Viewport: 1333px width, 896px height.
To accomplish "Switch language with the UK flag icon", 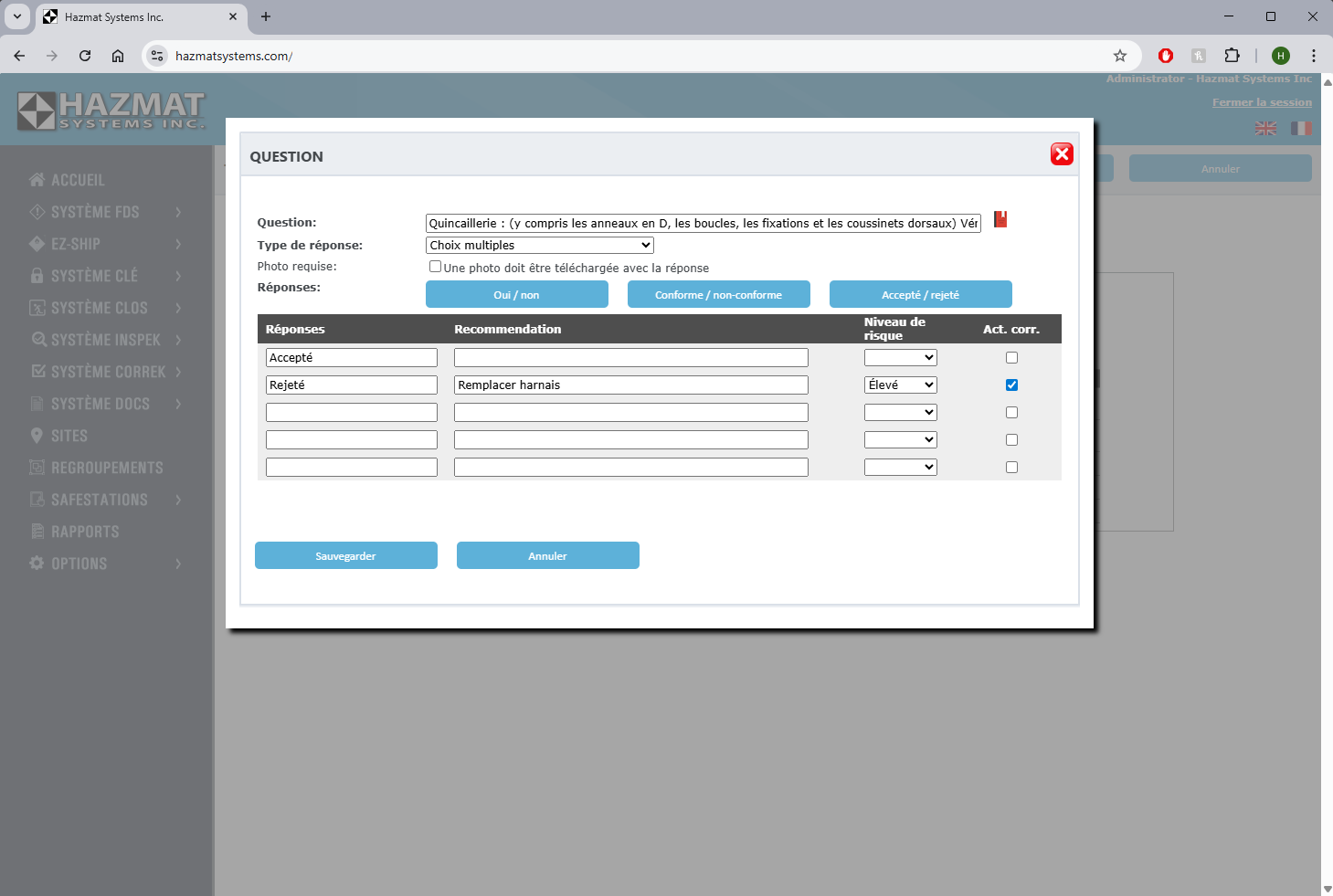I will [x=1265, y=129].
